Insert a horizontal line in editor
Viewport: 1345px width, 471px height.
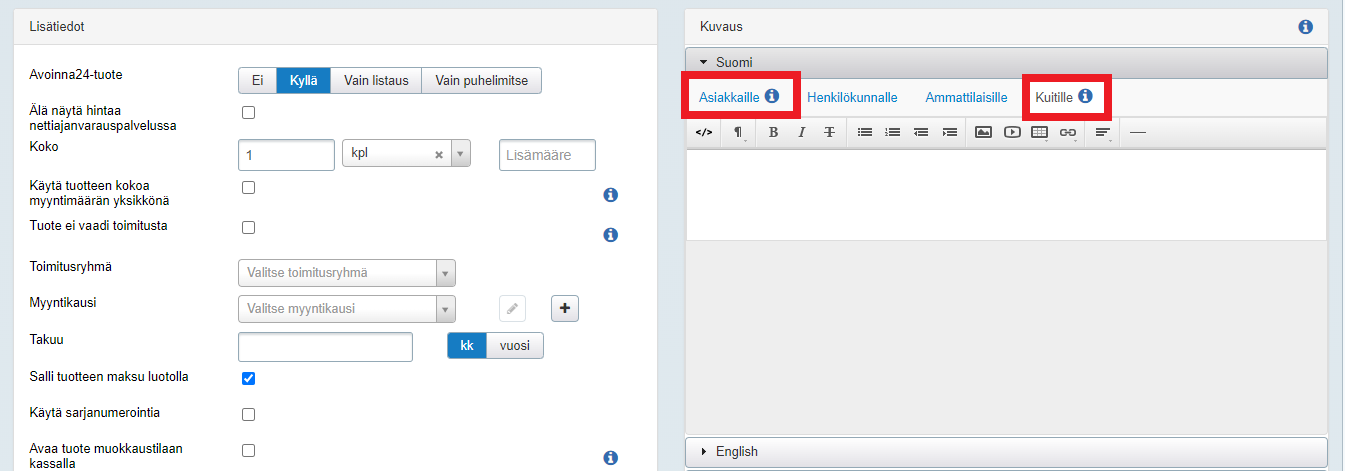click(1137, 132)
